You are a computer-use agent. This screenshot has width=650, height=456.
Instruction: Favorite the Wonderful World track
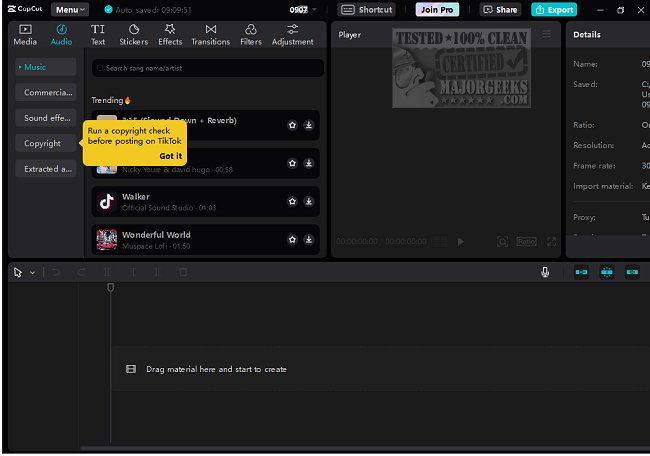coord(292,240)
